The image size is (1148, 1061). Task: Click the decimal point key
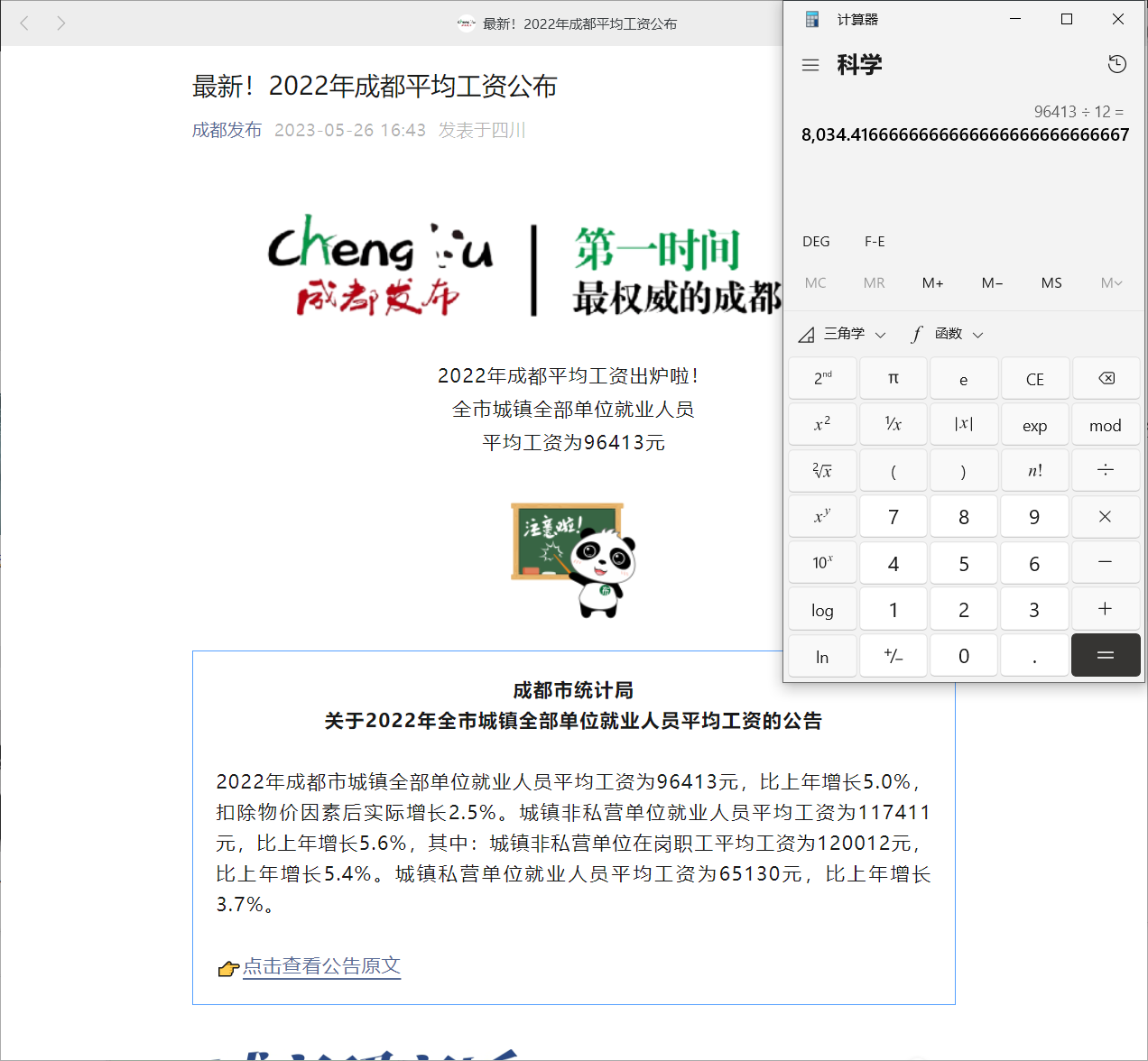pyautogui.click(x=1035, y=656)
